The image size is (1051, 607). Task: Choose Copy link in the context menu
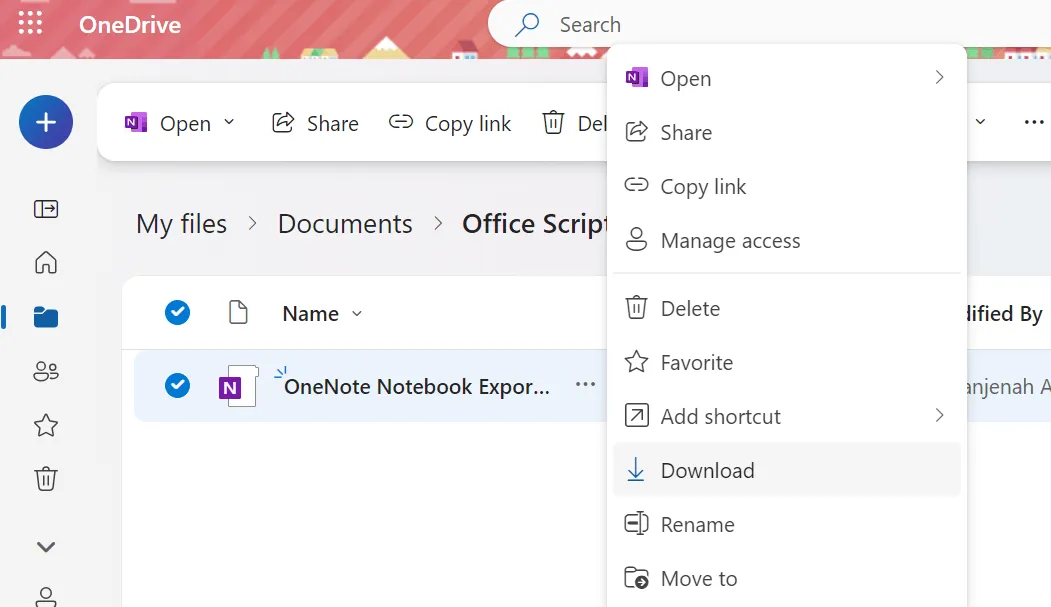click(787, 186)
